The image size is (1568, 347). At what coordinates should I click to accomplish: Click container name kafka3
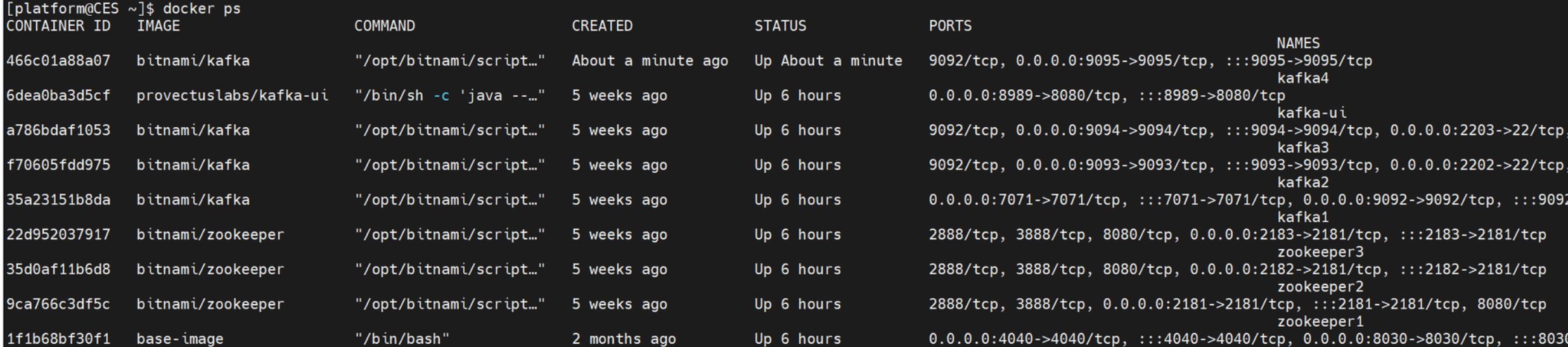pyautogui.click(x=1302, y=148)
